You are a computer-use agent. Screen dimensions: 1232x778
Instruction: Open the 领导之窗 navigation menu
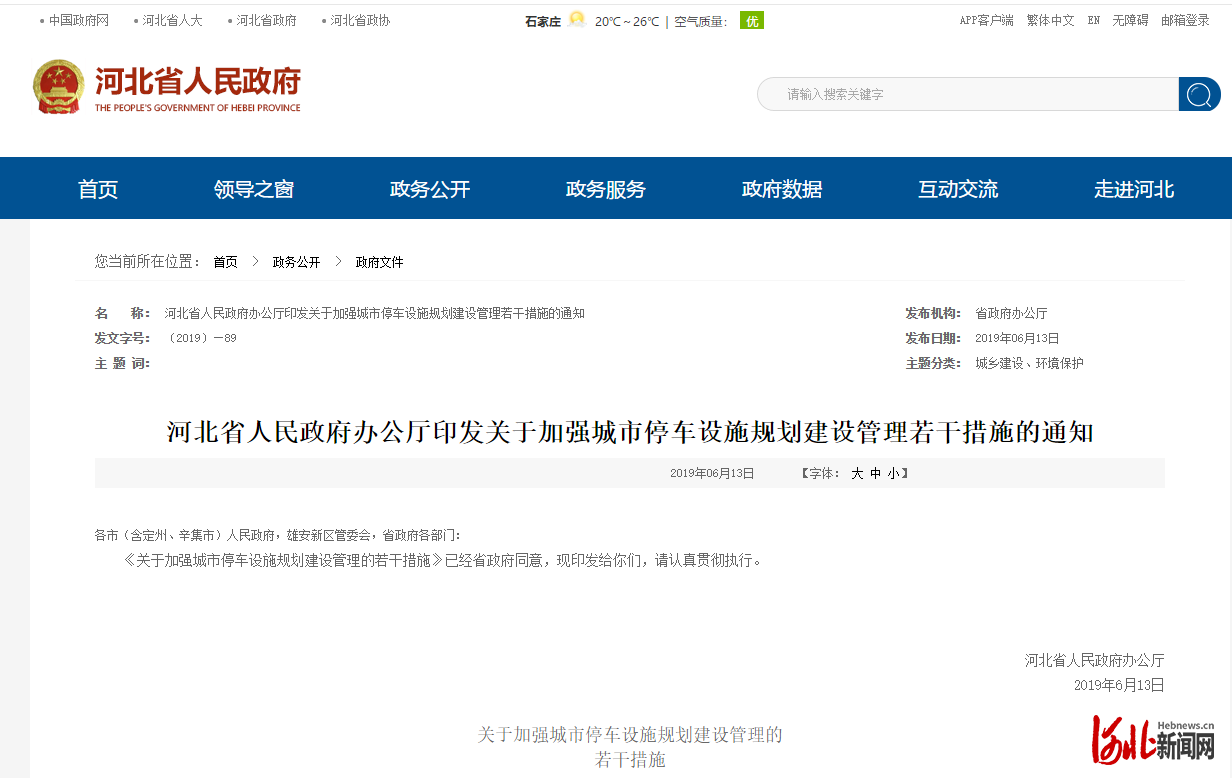click(253, 188)
